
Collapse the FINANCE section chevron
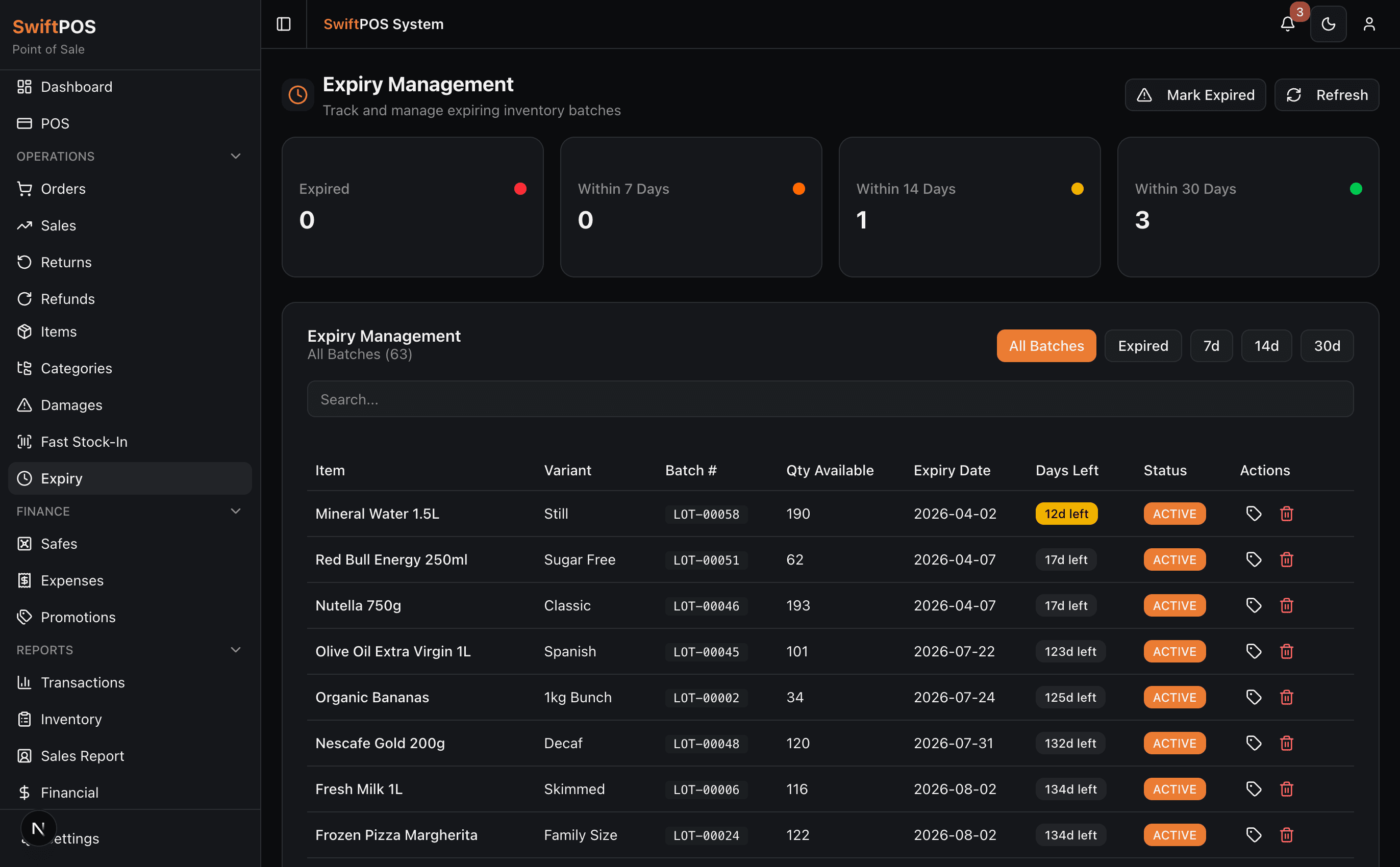pyautogui.click(x=235, y=511)
